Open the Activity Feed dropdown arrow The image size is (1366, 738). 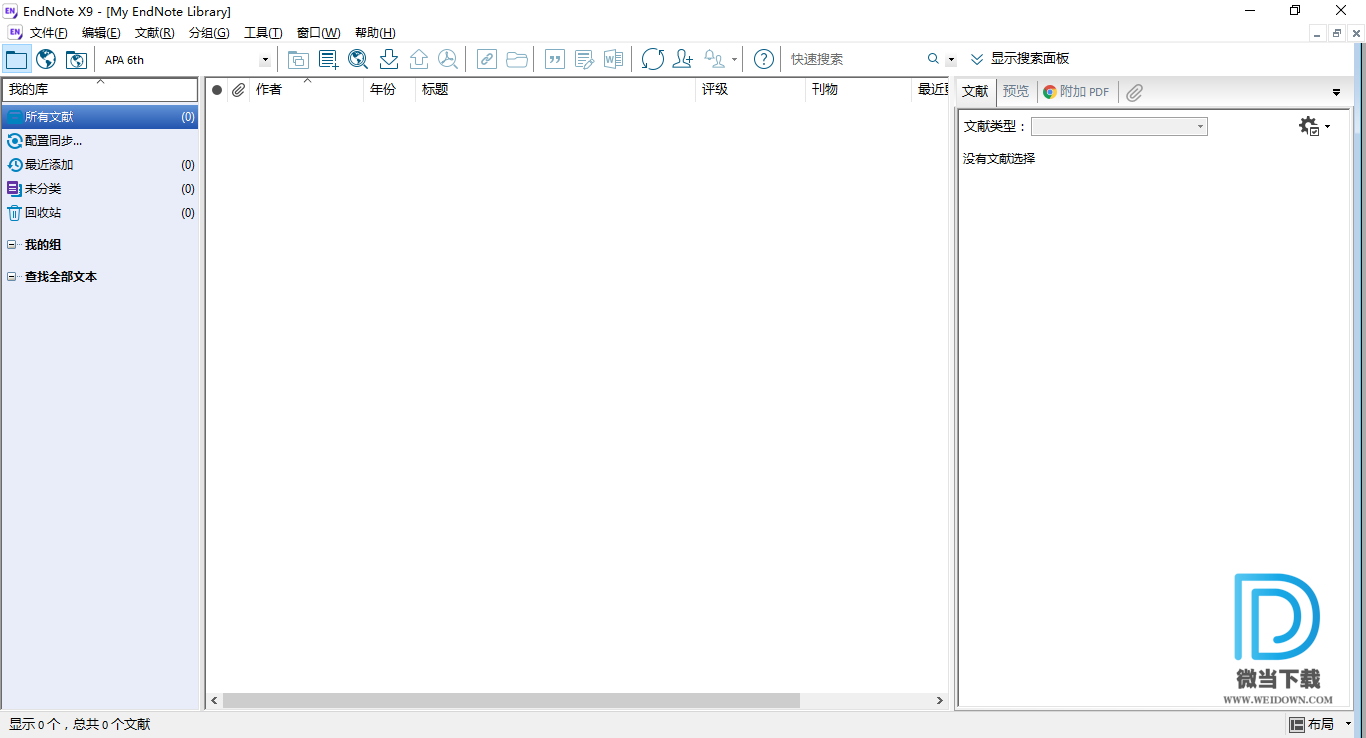(735, 60)
